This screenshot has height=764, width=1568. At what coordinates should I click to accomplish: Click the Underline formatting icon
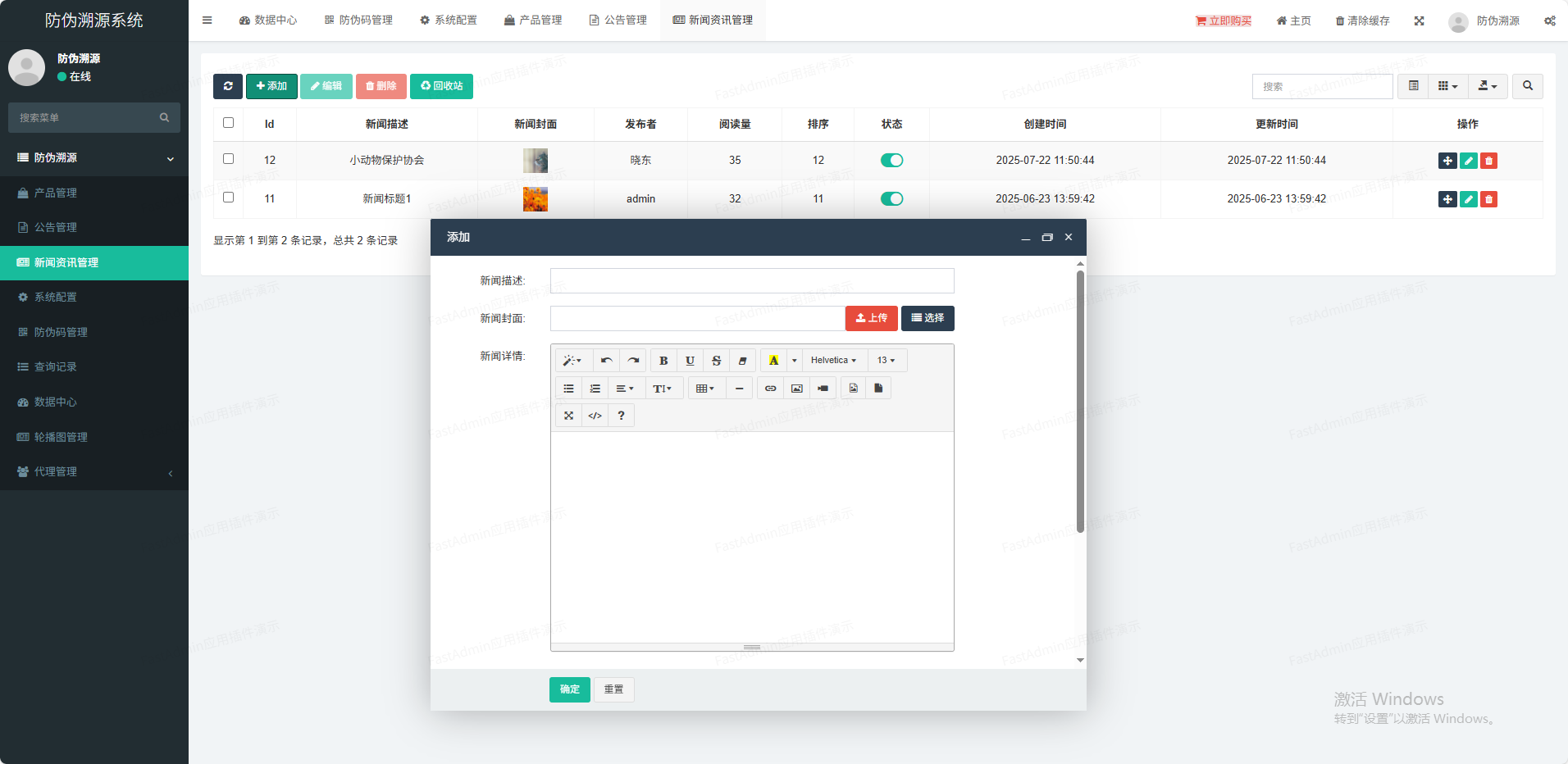coord(690,361)
